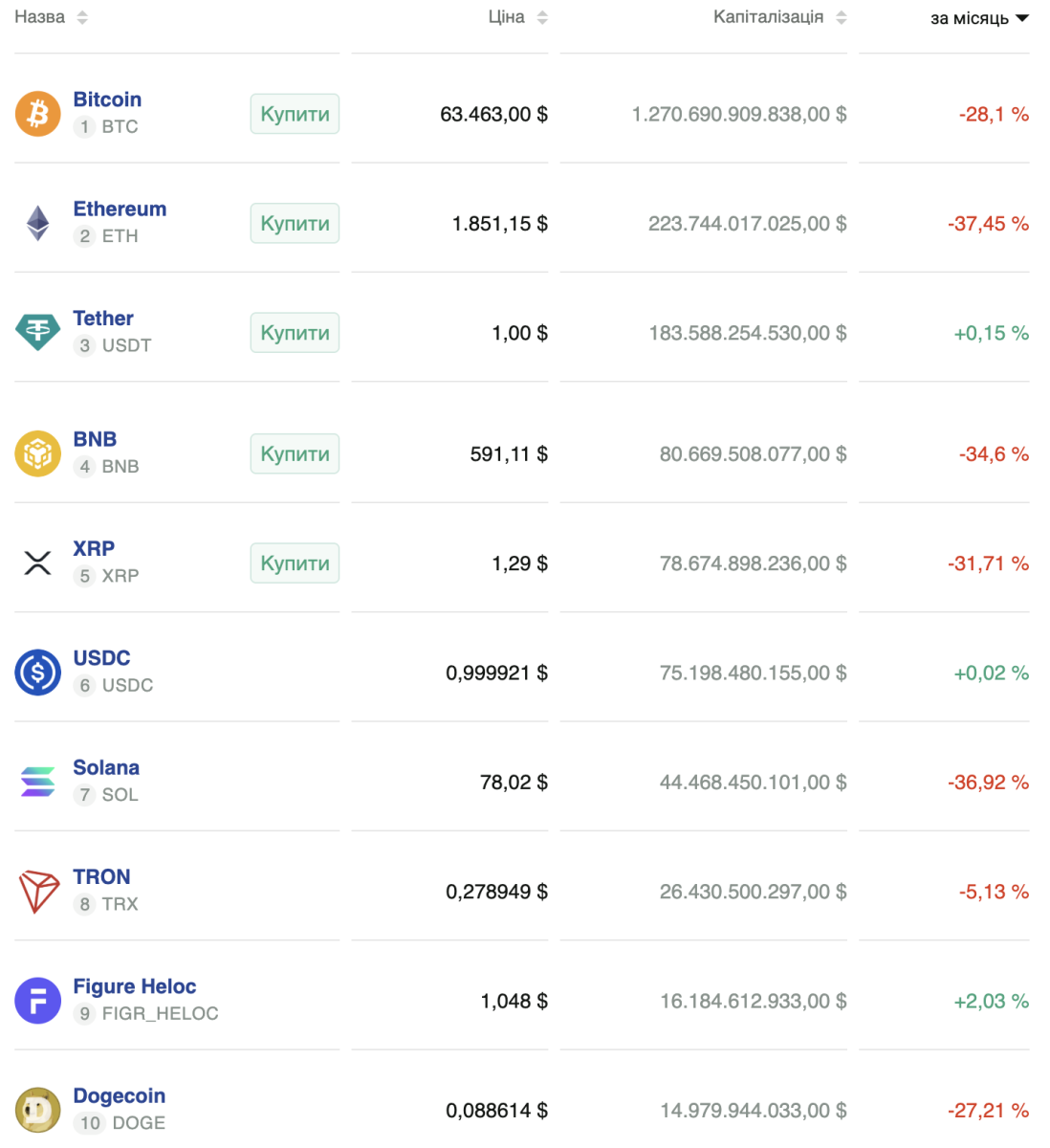Click the TRON logo icon

click(38, 892)
